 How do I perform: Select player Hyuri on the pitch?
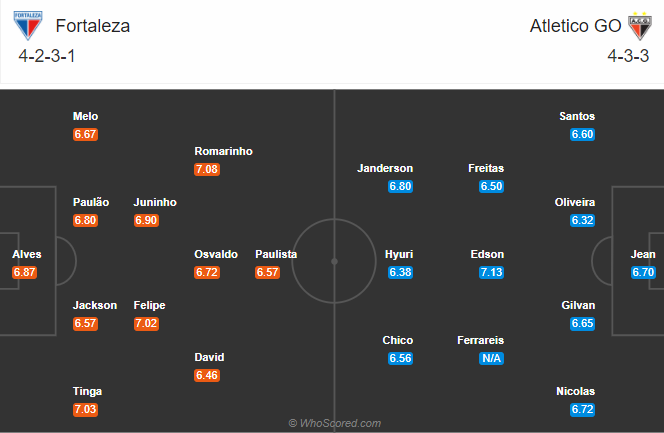coord(399,254)
